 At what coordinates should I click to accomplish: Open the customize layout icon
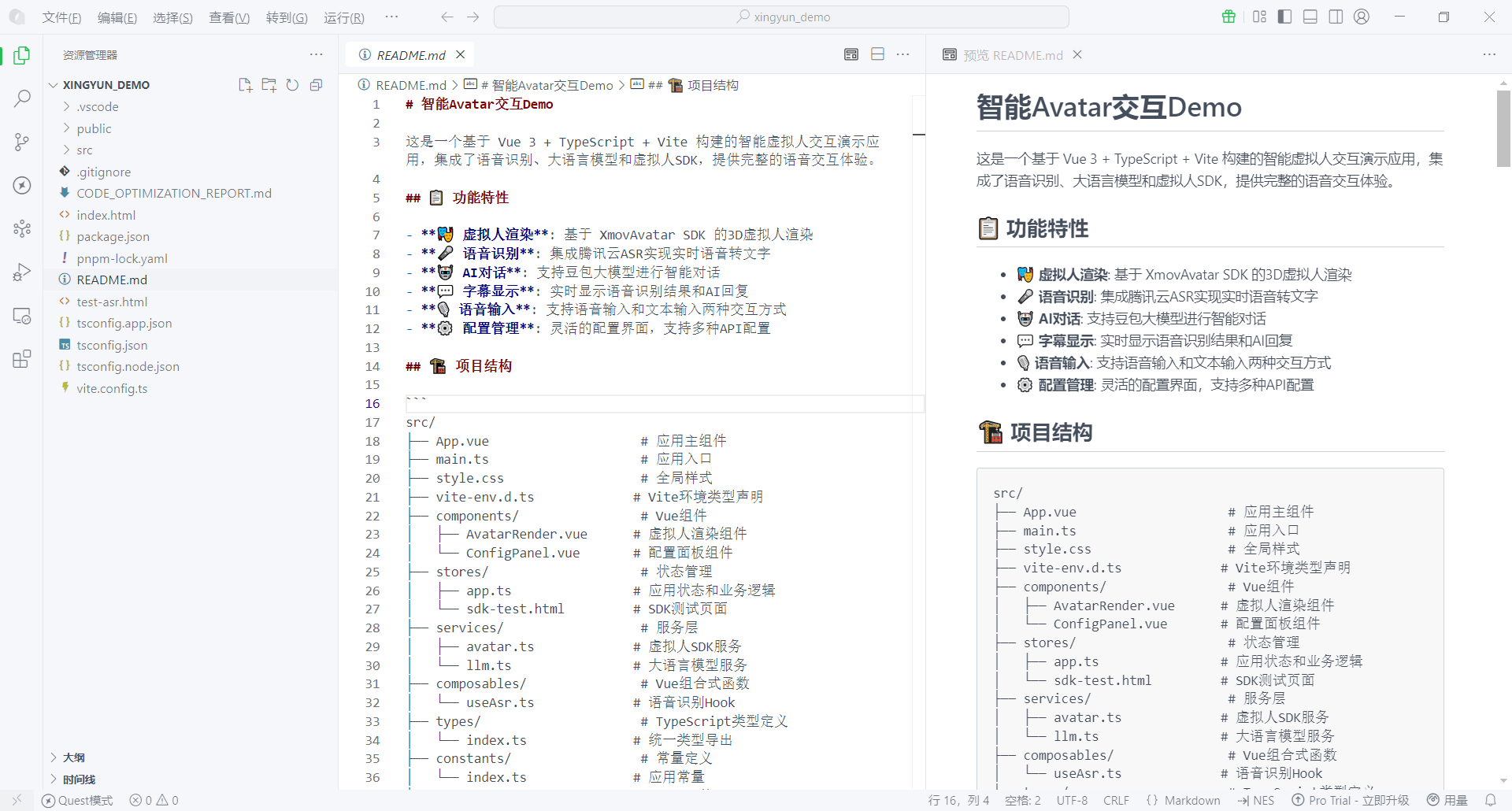[x=1259, y=17]
